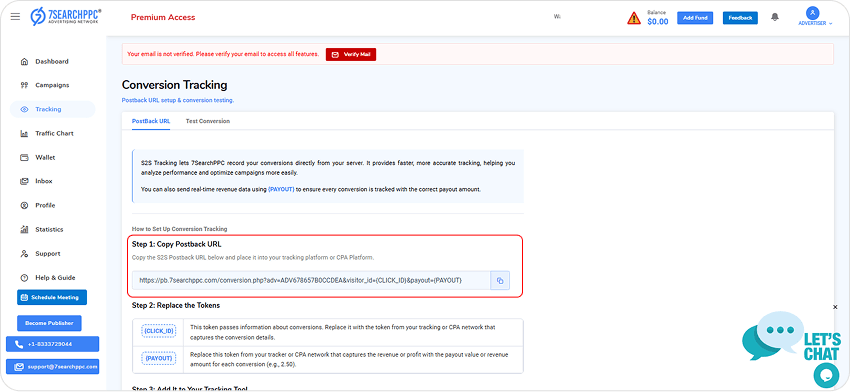The height and width of the screenshot is (392, 850).
Task: Switch to the Test Conversion tab
Action: [x=208, y=121]
